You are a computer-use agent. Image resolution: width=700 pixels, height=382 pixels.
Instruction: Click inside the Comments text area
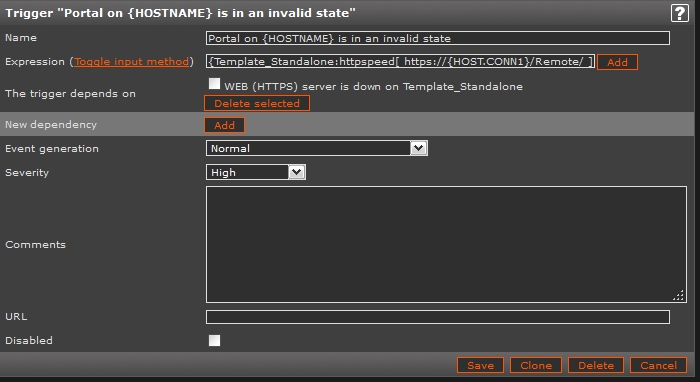tap(446, 245)
